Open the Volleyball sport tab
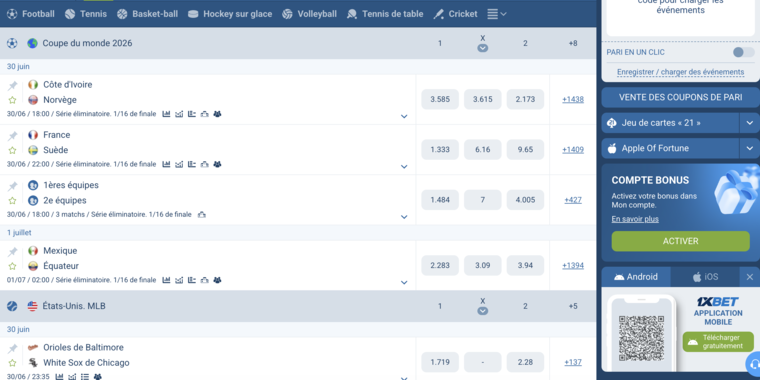760x380 pixels. [309, 14]
